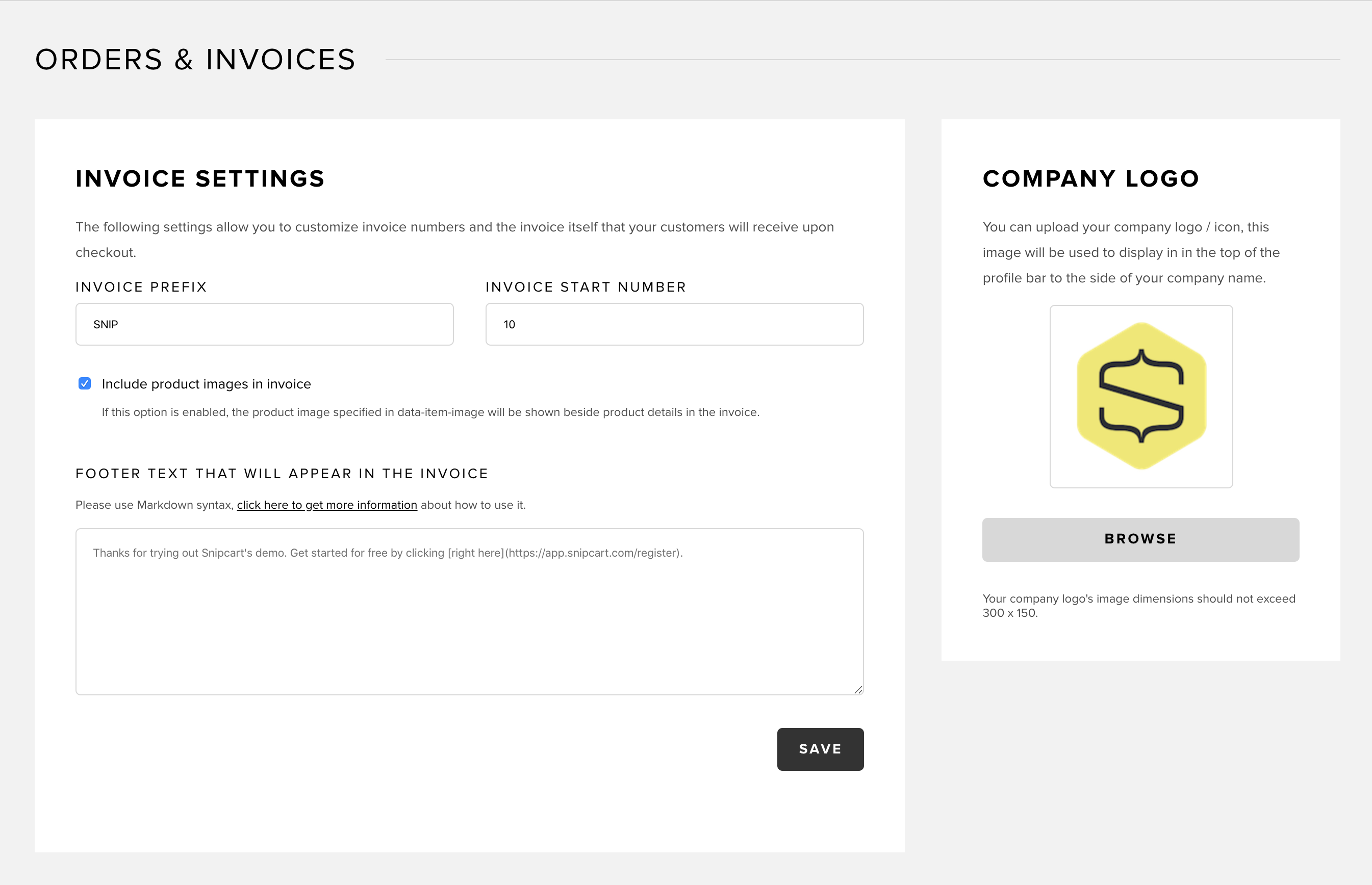This screenshot has height=885, width=1372.
Task: Click the Orders & Invoices section header
Action: point(196,58)
